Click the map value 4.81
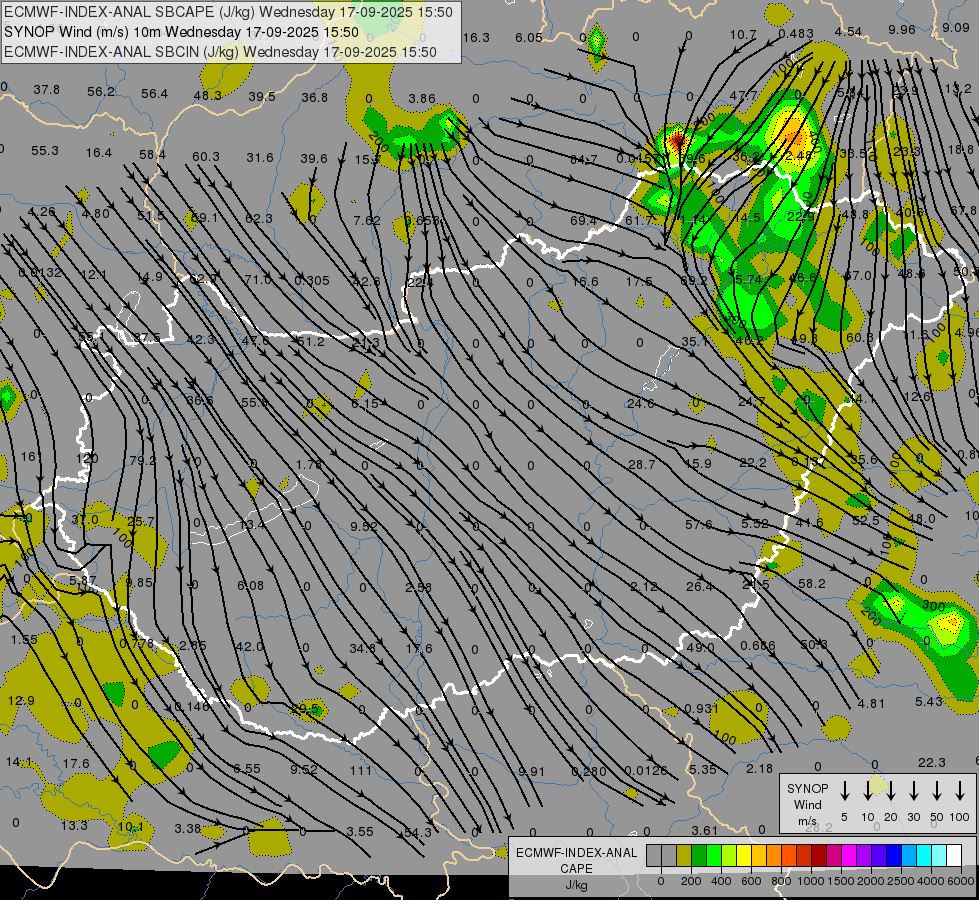979x900 pixels. pos(870,703)
